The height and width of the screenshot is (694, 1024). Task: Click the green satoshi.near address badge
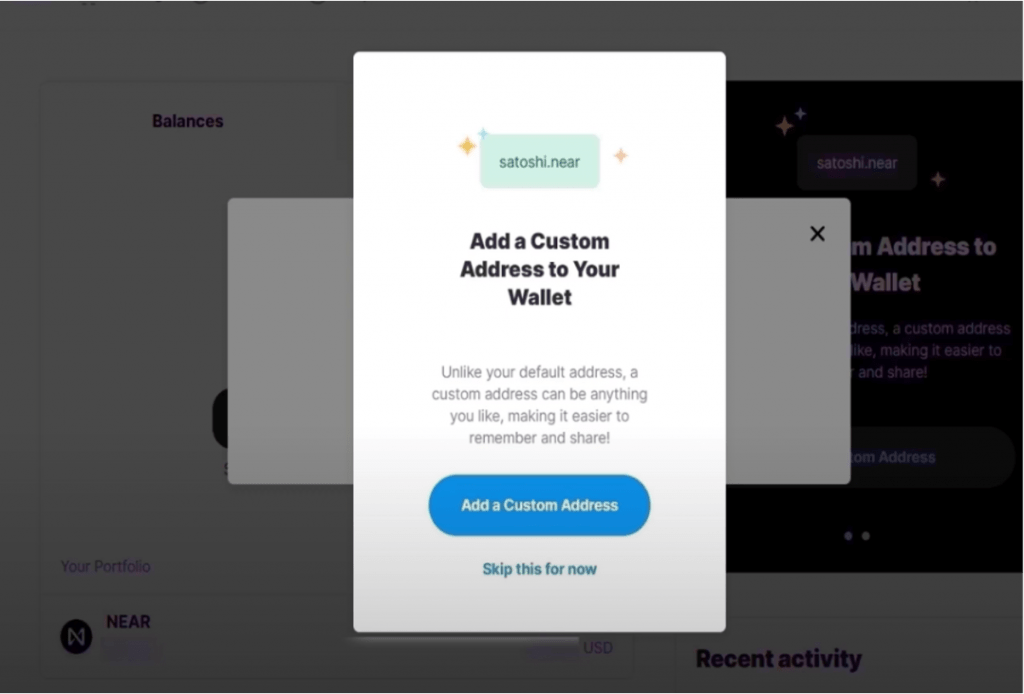pos(539,161)
